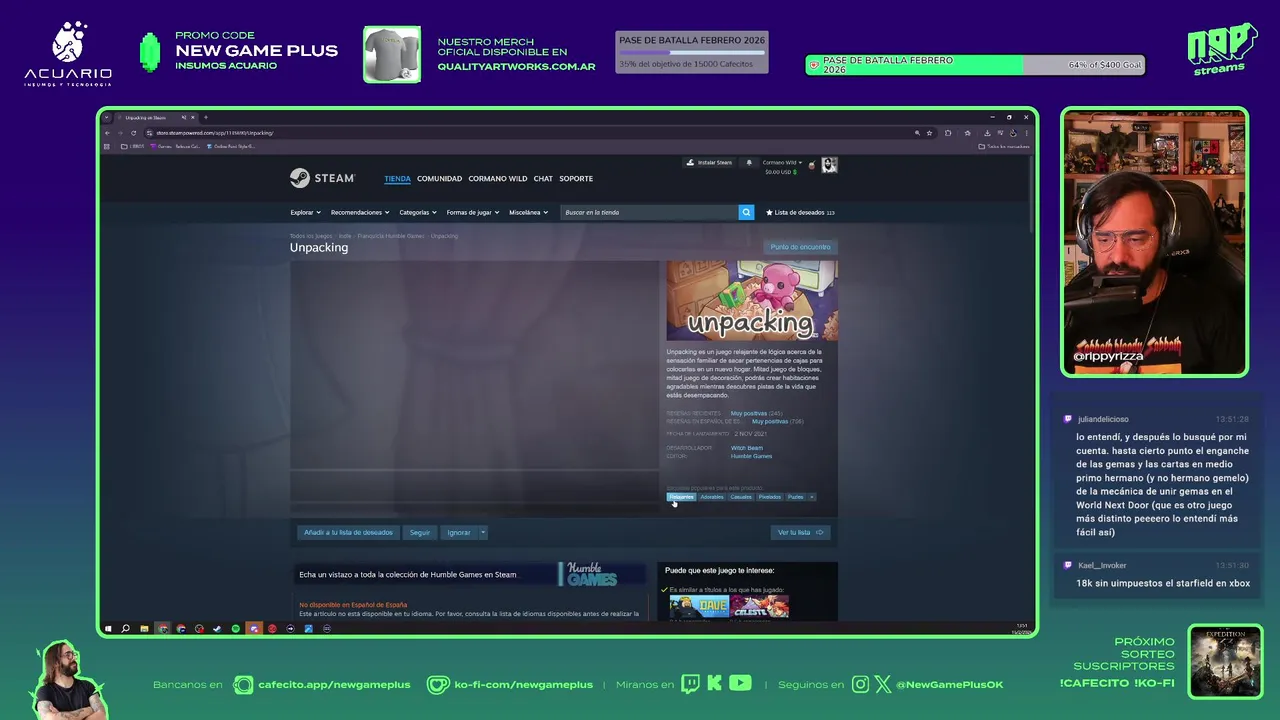Open the CORMANO WILD profile menu
The width and height of the screenshot is (1280, 720).
click(x=497, y=179)
